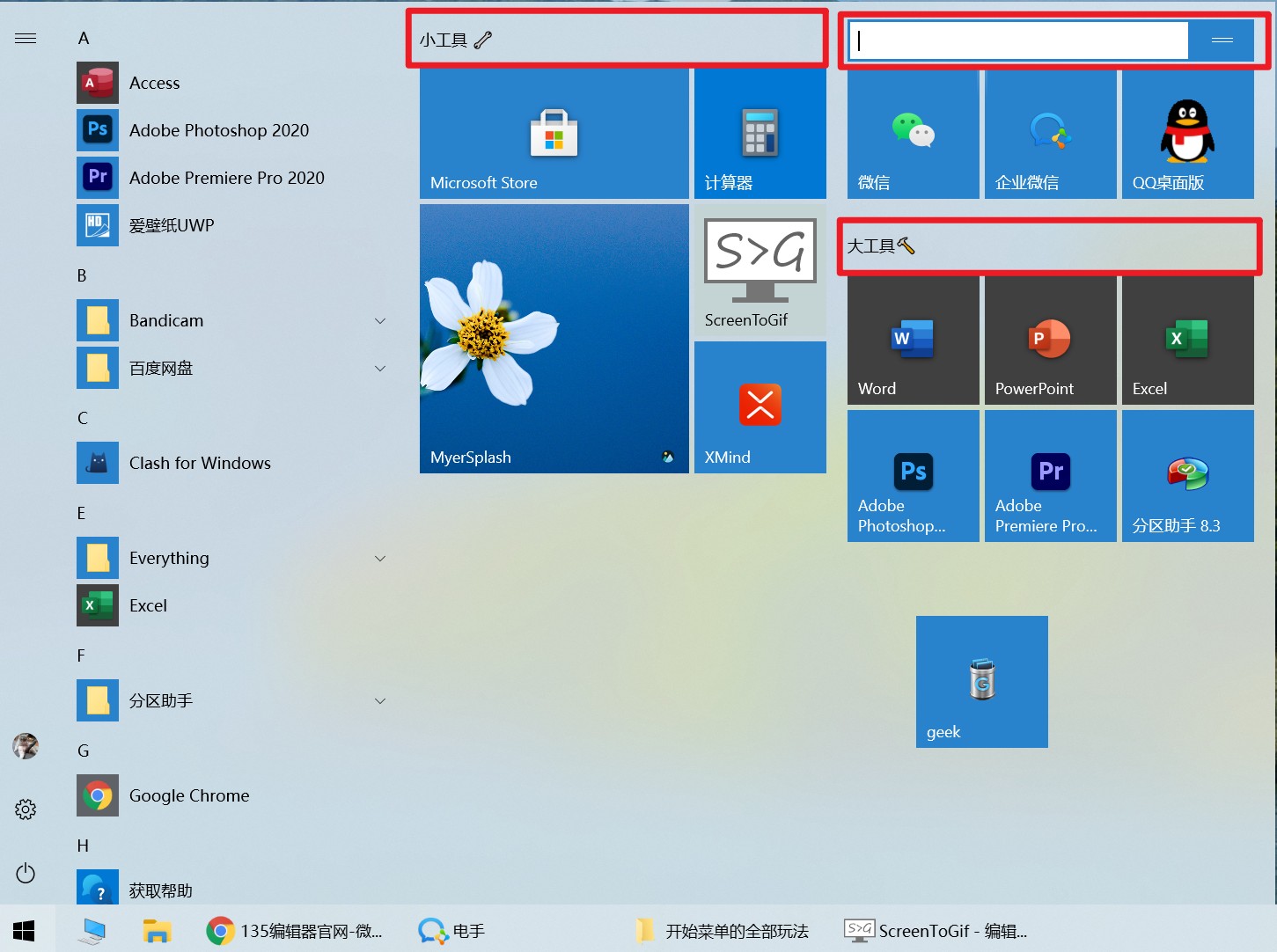Open the user account avatar menu
This screenshot has height=952, width=1277.
(x=26, y=746)
